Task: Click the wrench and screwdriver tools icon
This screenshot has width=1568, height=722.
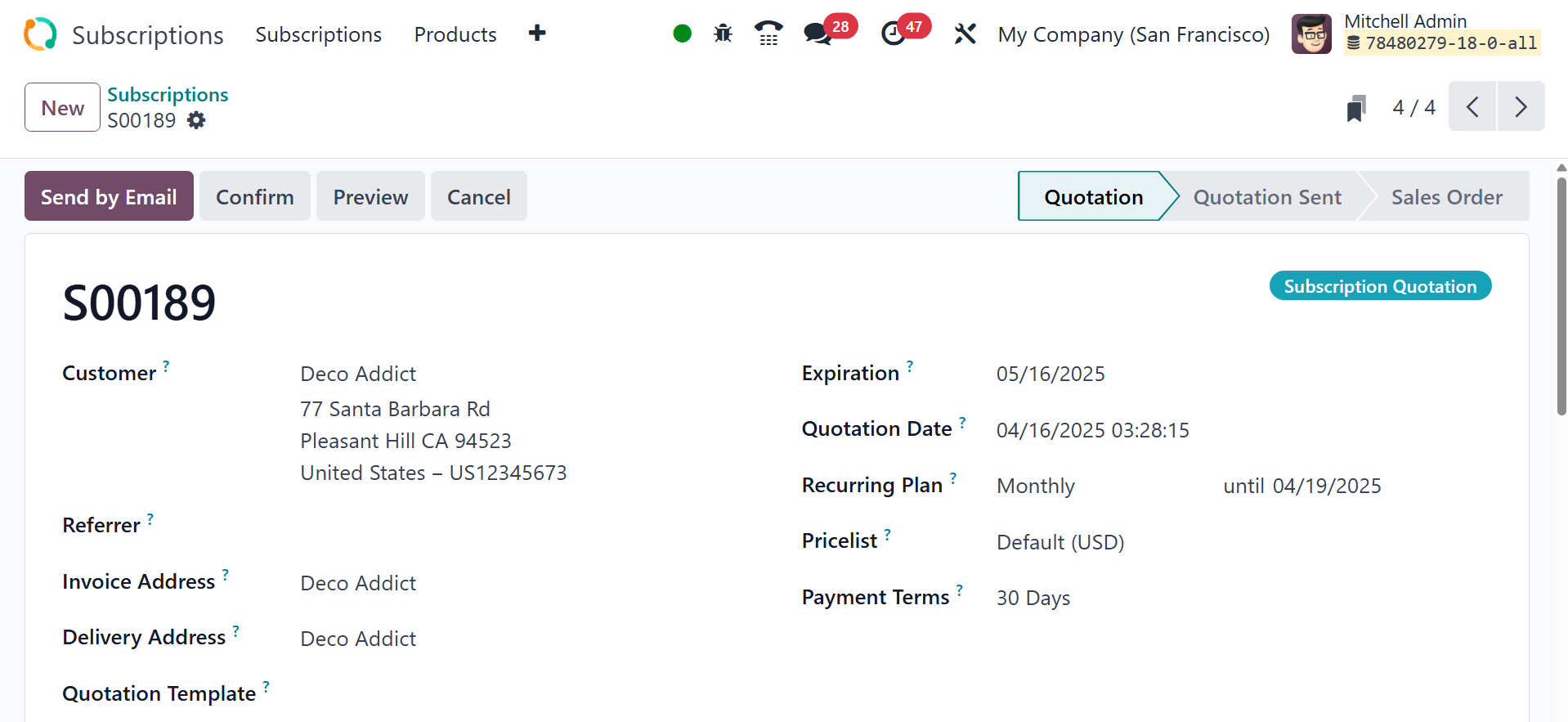Action: (x=965, y=34)
